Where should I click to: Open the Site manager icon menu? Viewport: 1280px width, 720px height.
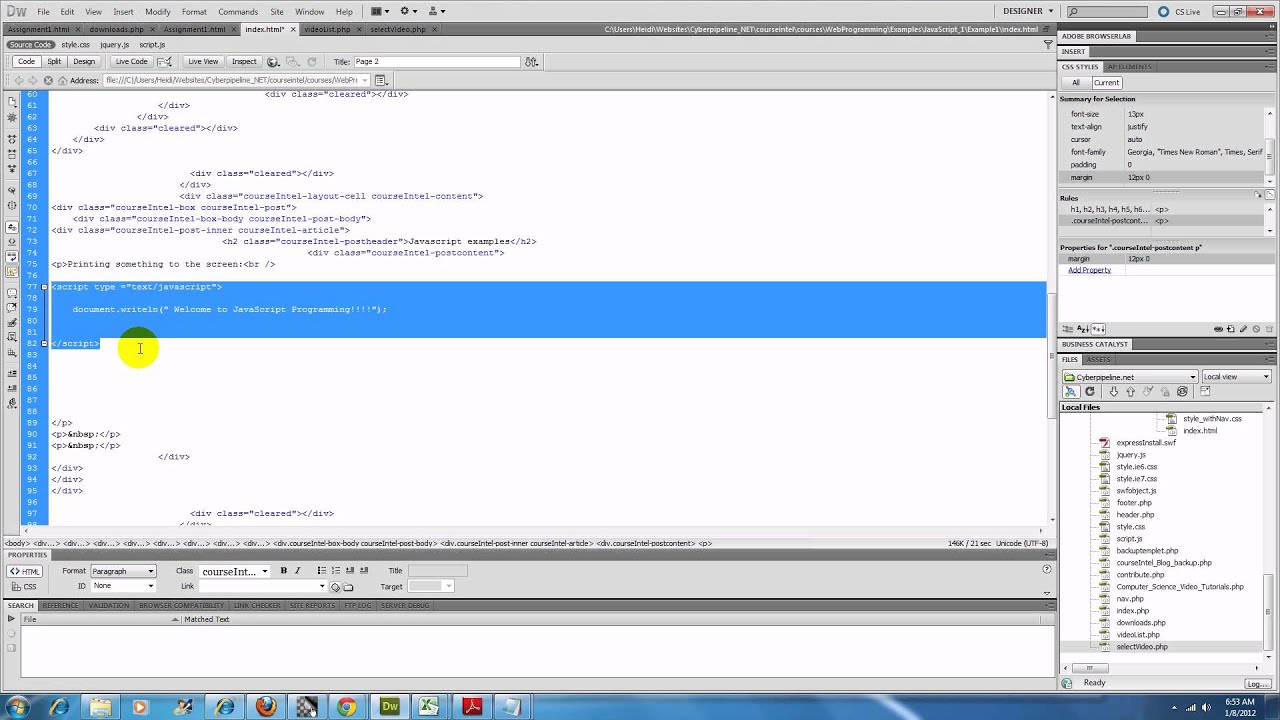(437, 11)
